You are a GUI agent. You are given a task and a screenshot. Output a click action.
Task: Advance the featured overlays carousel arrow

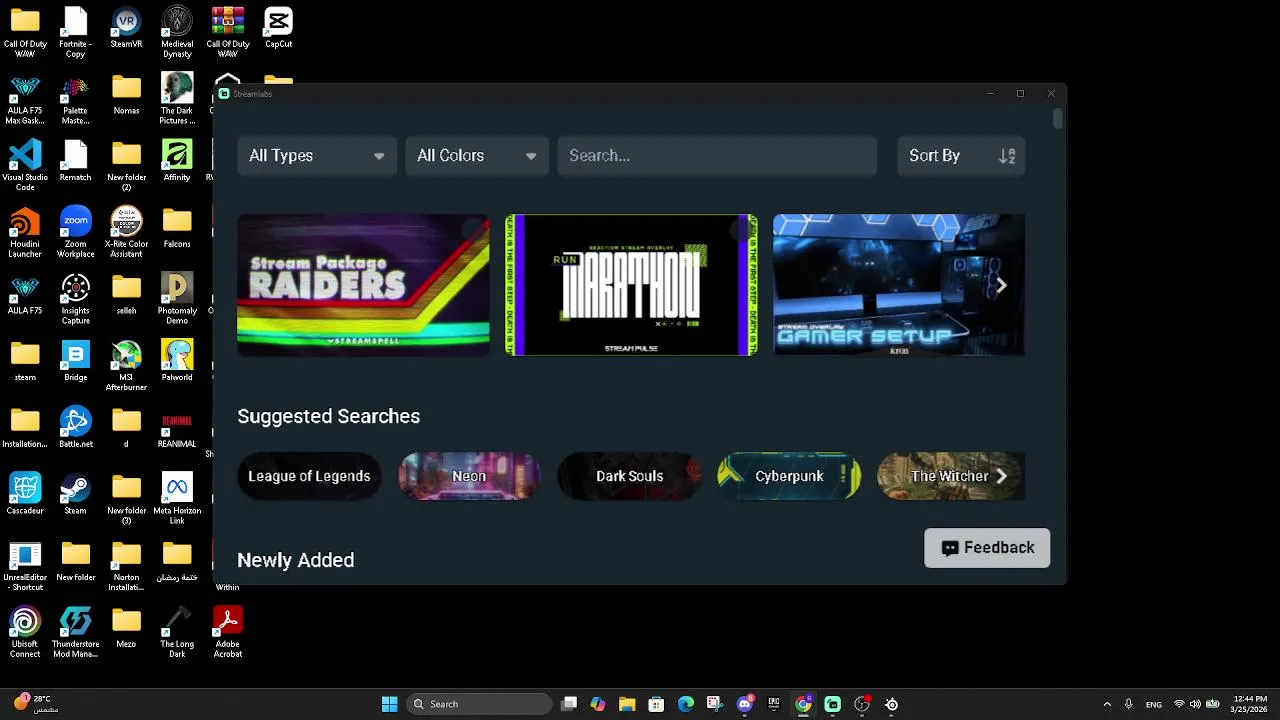pyautogui.click(x=1001, y=286)
